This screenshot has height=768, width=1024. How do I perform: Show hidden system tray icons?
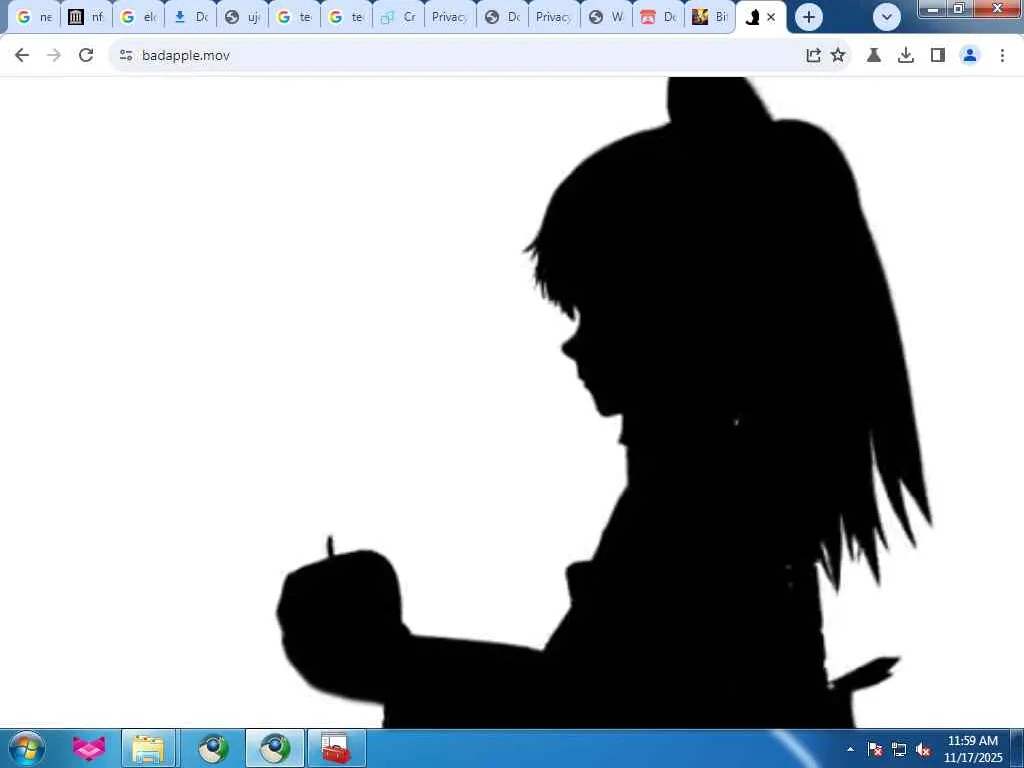point(850,749)
